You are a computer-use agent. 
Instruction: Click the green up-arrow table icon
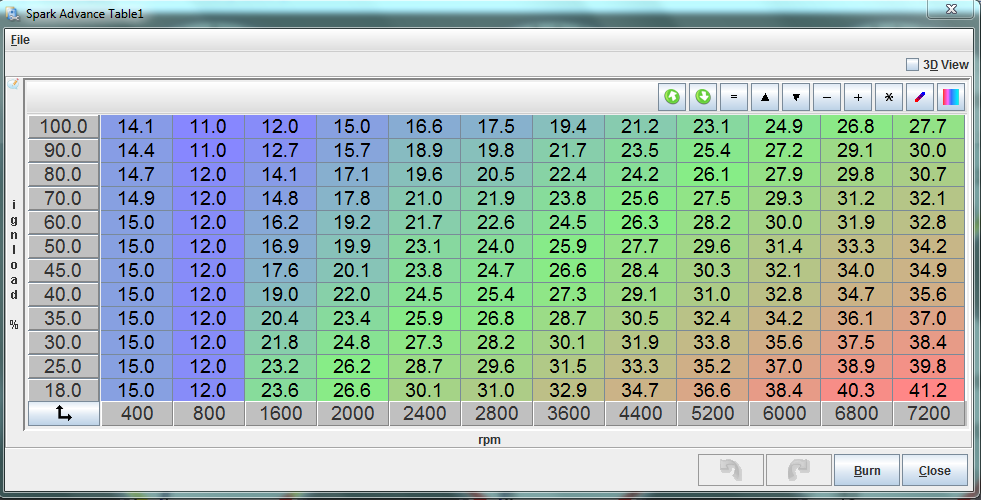672,97
